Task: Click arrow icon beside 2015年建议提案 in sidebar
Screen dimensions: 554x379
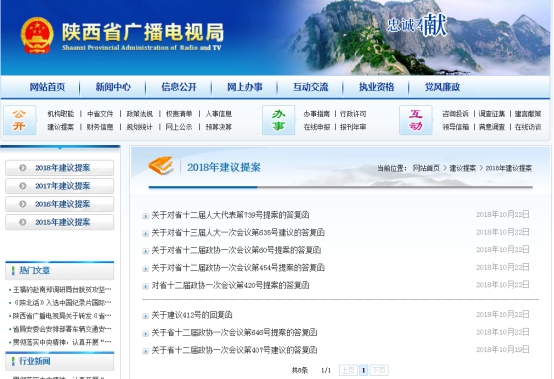Action: [23, 222]
